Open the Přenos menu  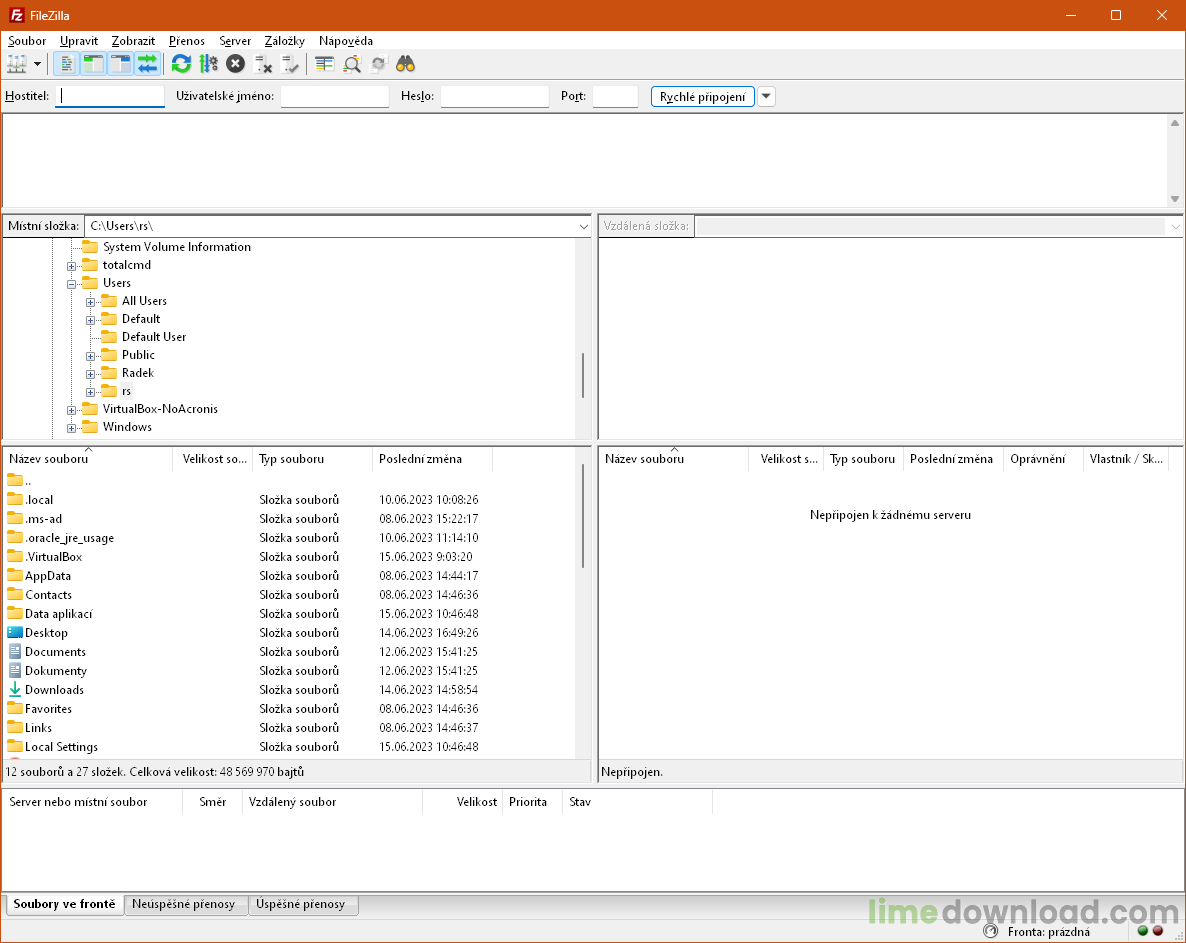pos(186,41)
